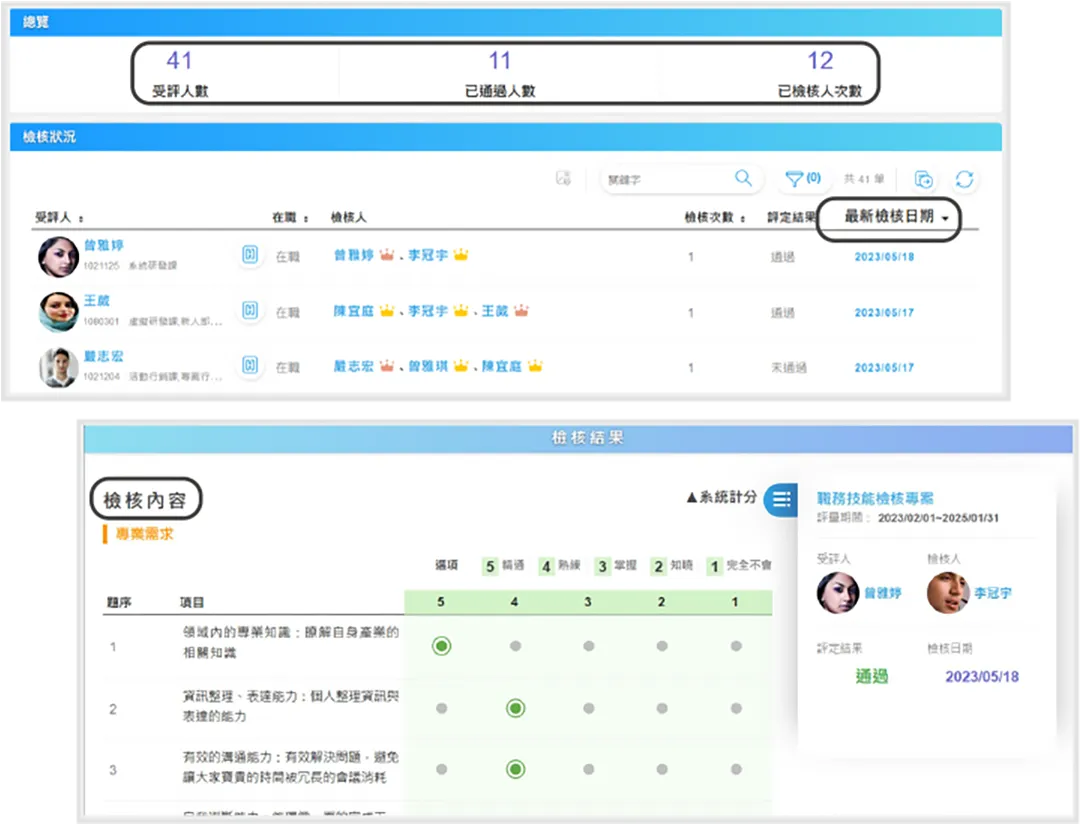
Task: Click the duplicate-document icon beside refresh
Action: [925, 180]
